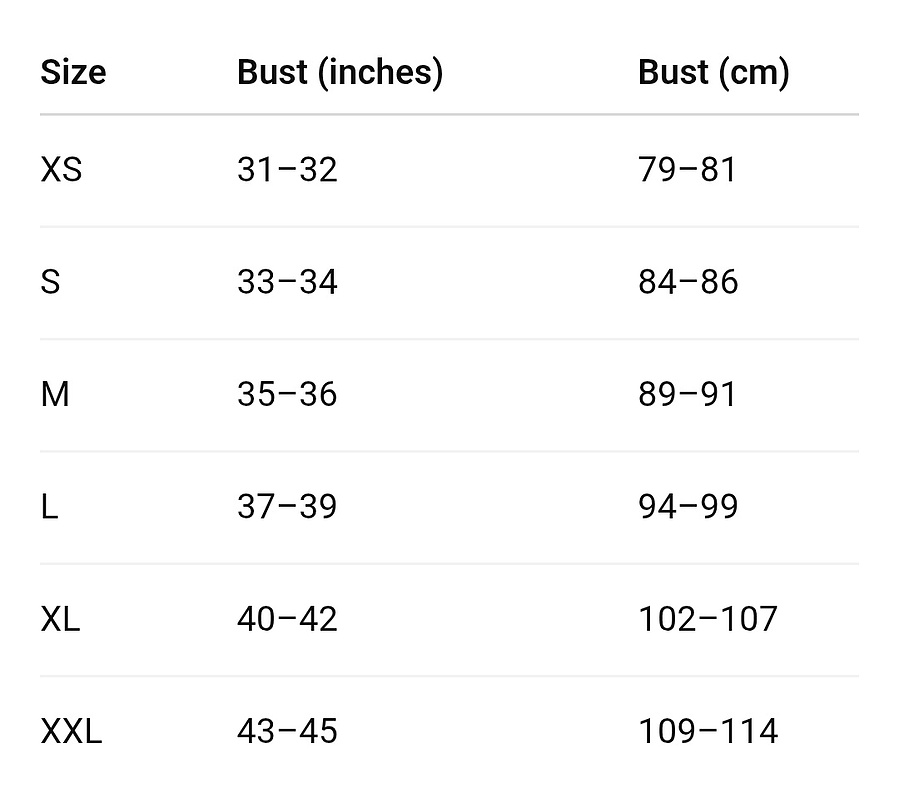Select the M size row label
This screenshot has height=798, width=899.
55,394
